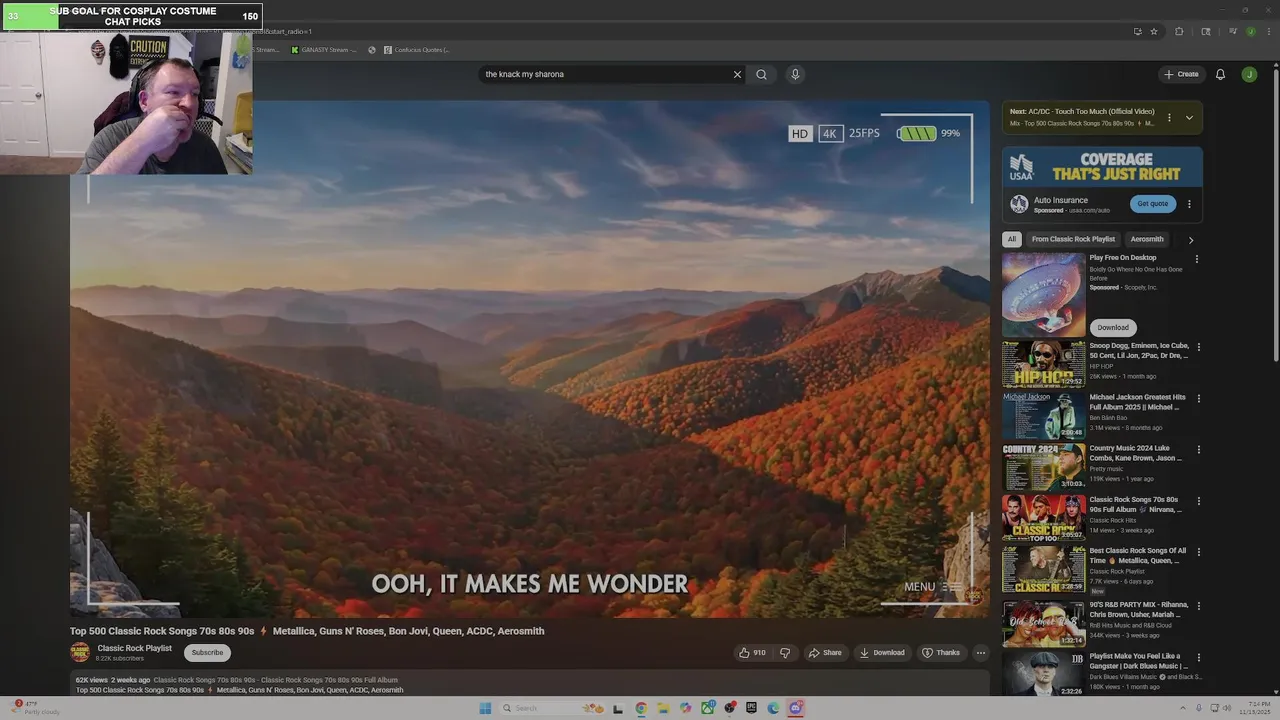The height and width of the screenshot is (720, 1280).
Task: Open Epic Games launcher from taskbar
Action: [x=751, y=708]
